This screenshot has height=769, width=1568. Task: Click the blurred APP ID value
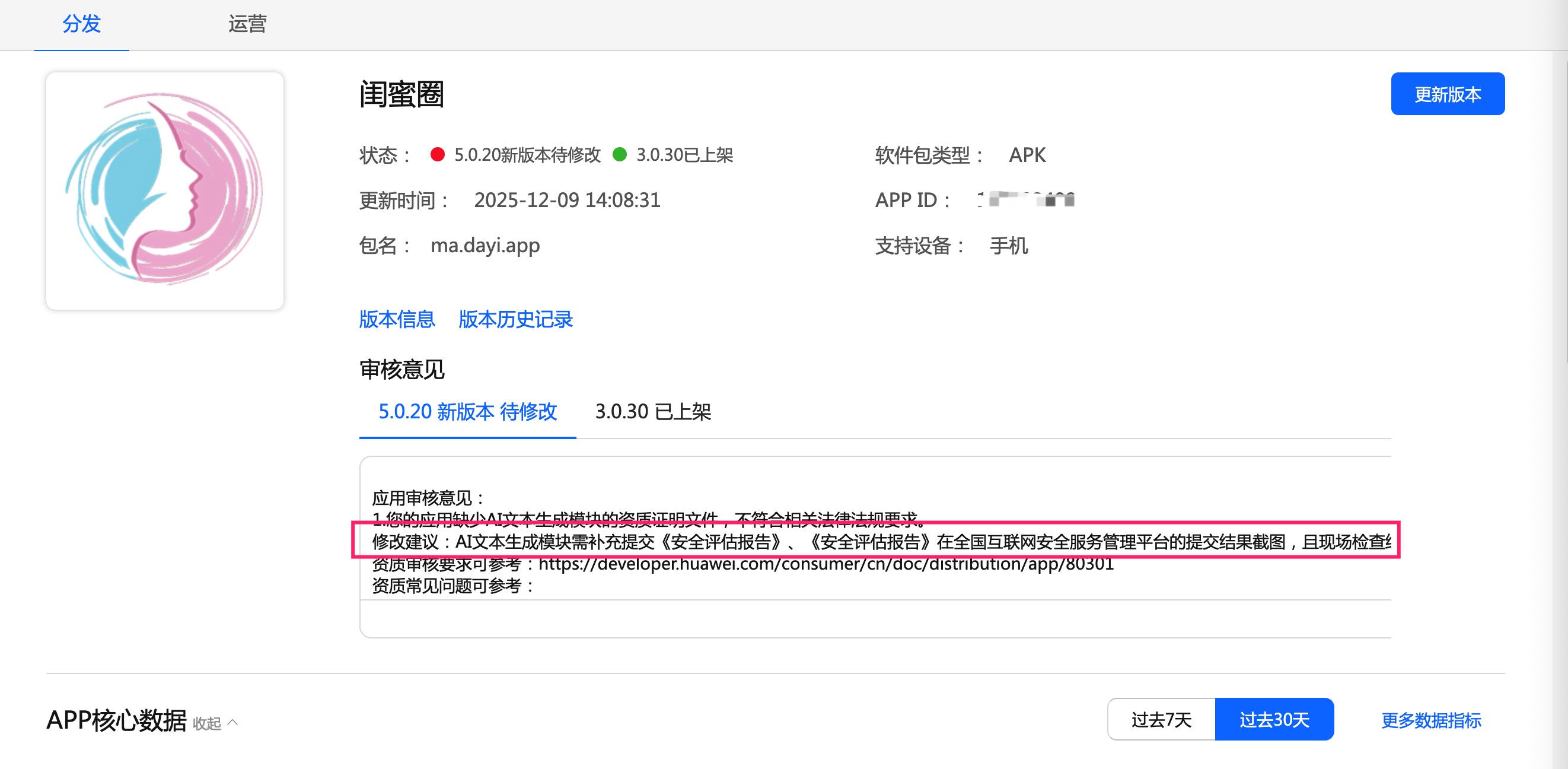click(x=1025, y=200)
